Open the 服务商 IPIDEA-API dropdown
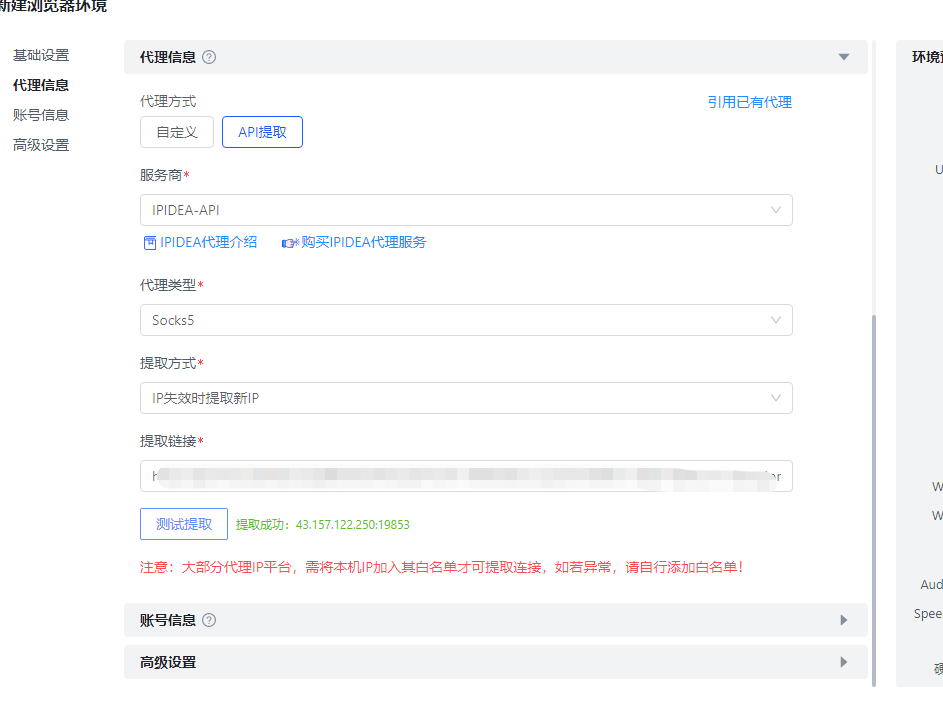The height and width of the screenshot is (701, 943). (x=466, y=210)
